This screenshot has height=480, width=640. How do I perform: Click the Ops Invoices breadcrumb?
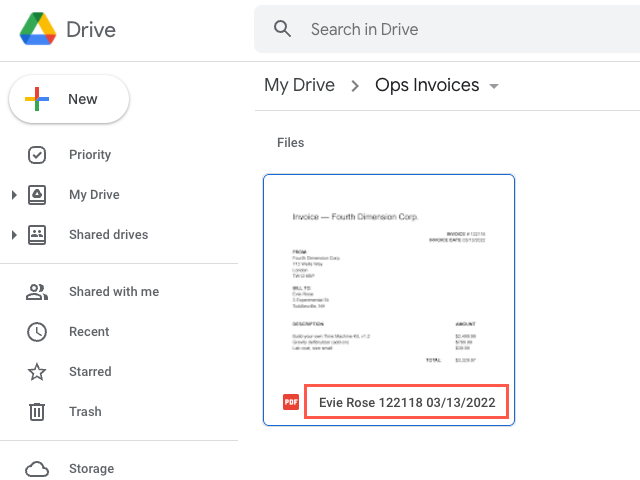click(x=427, y=85)
